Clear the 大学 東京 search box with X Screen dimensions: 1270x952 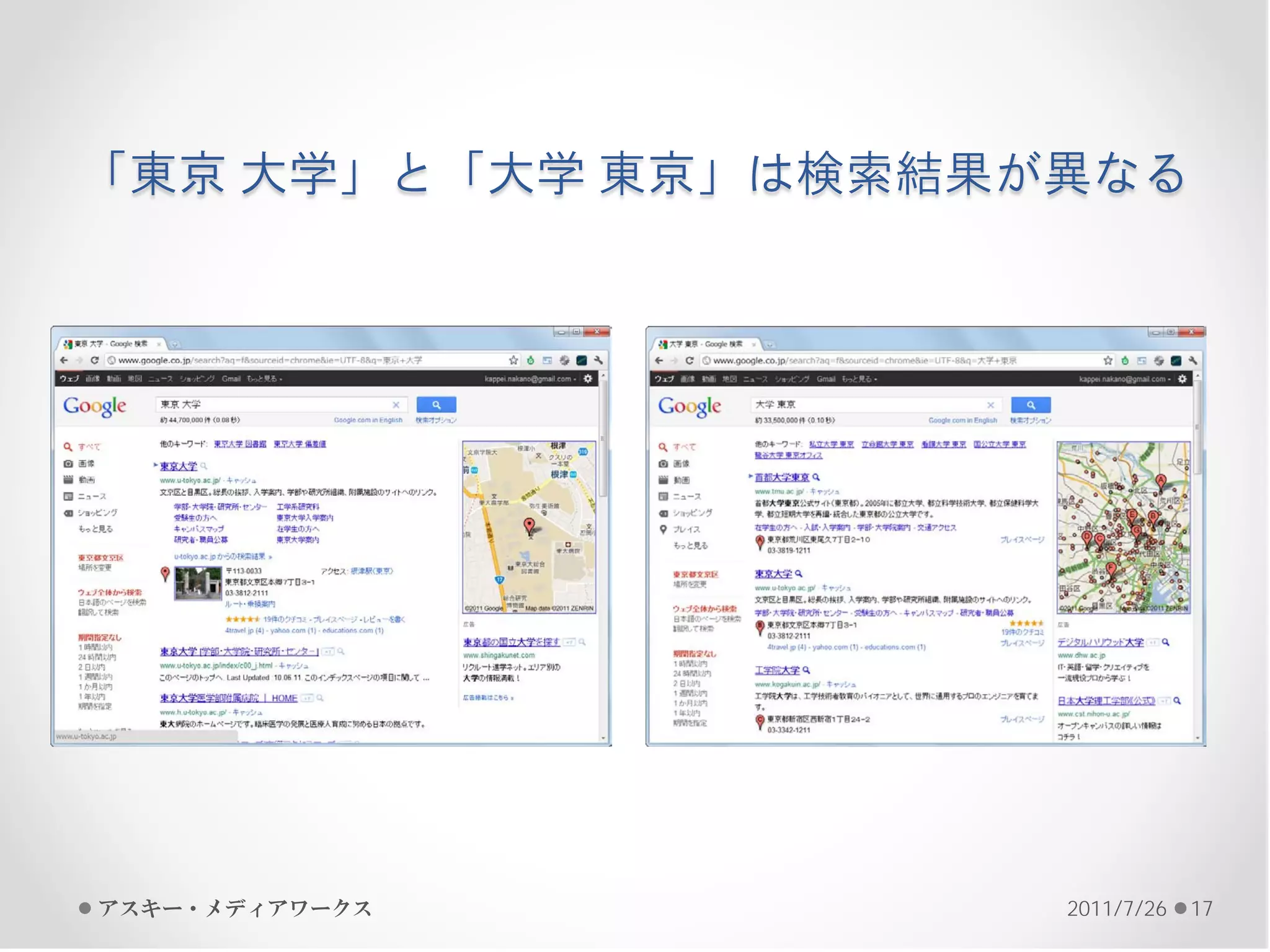click(990, 405)
